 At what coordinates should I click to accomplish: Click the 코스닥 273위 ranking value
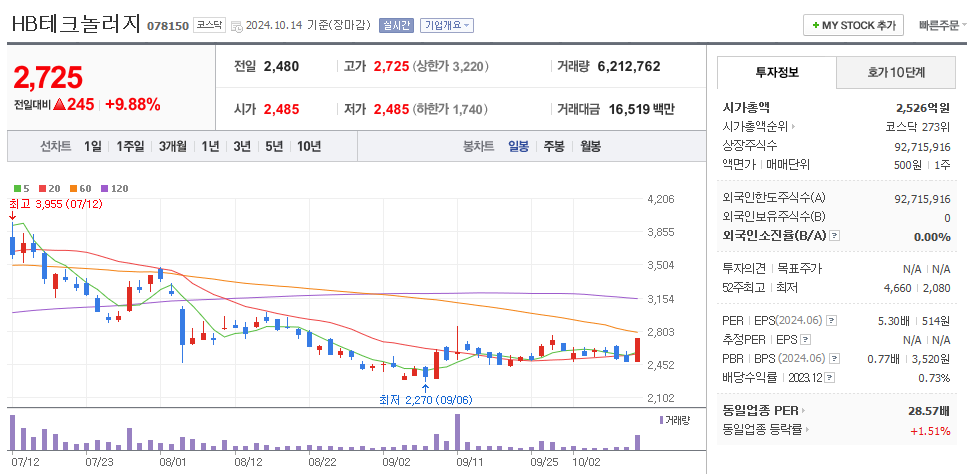point(918,127)
